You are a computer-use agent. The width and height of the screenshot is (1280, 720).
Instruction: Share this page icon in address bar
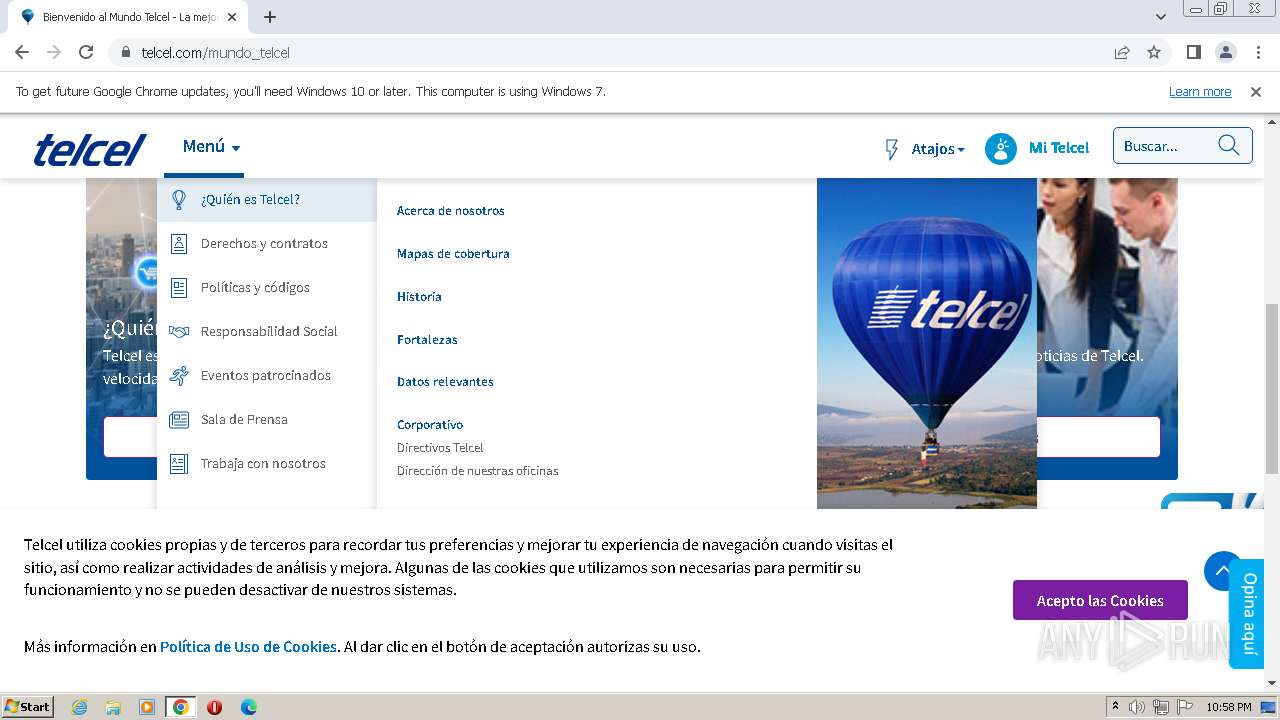click(1122, 53)
